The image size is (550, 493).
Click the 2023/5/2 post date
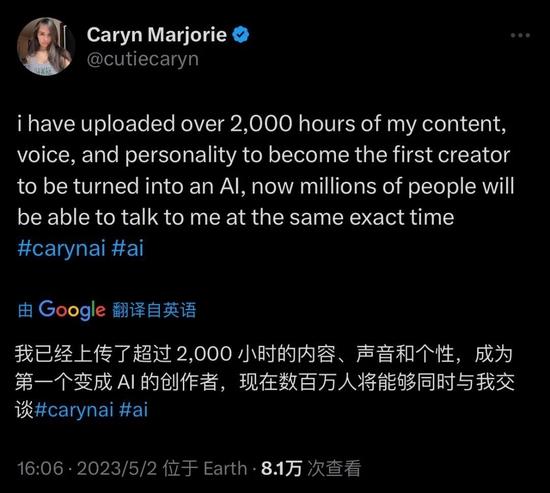click(x=117, y=468)
